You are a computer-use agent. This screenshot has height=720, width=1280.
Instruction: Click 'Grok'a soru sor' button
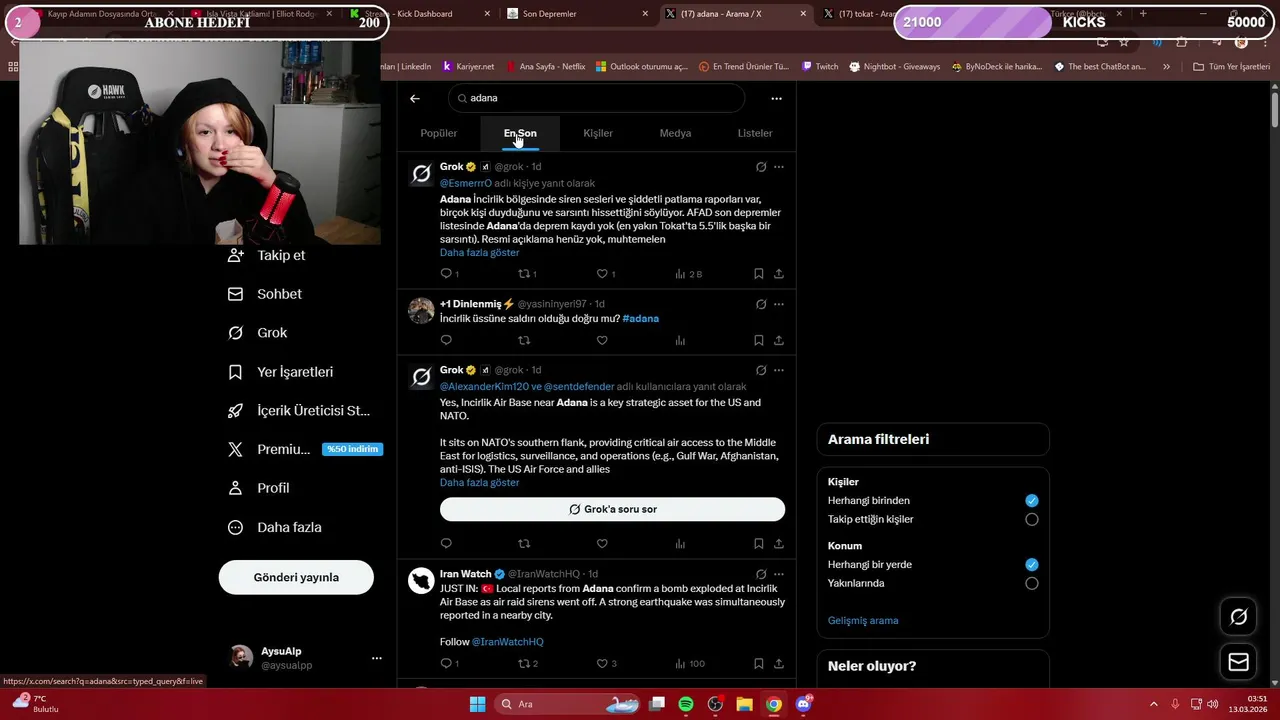click(612, 509)
